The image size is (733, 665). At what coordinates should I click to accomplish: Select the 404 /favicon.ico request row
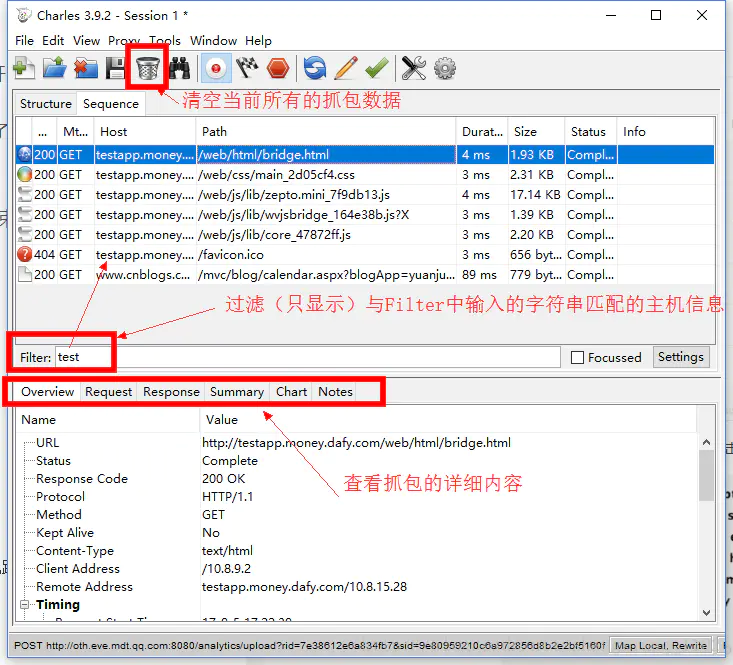coord(365,255)
